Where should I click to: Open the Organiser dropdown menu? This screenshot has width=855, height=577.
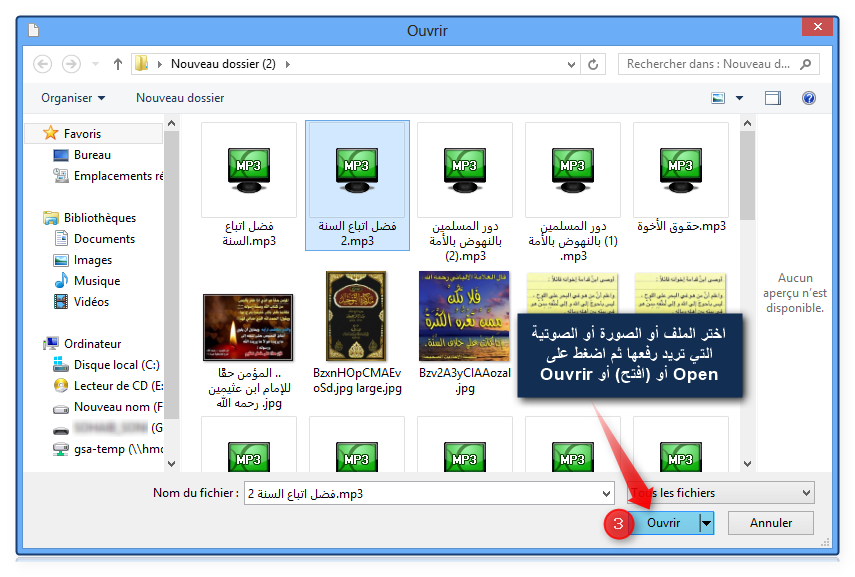pos(73,98)
